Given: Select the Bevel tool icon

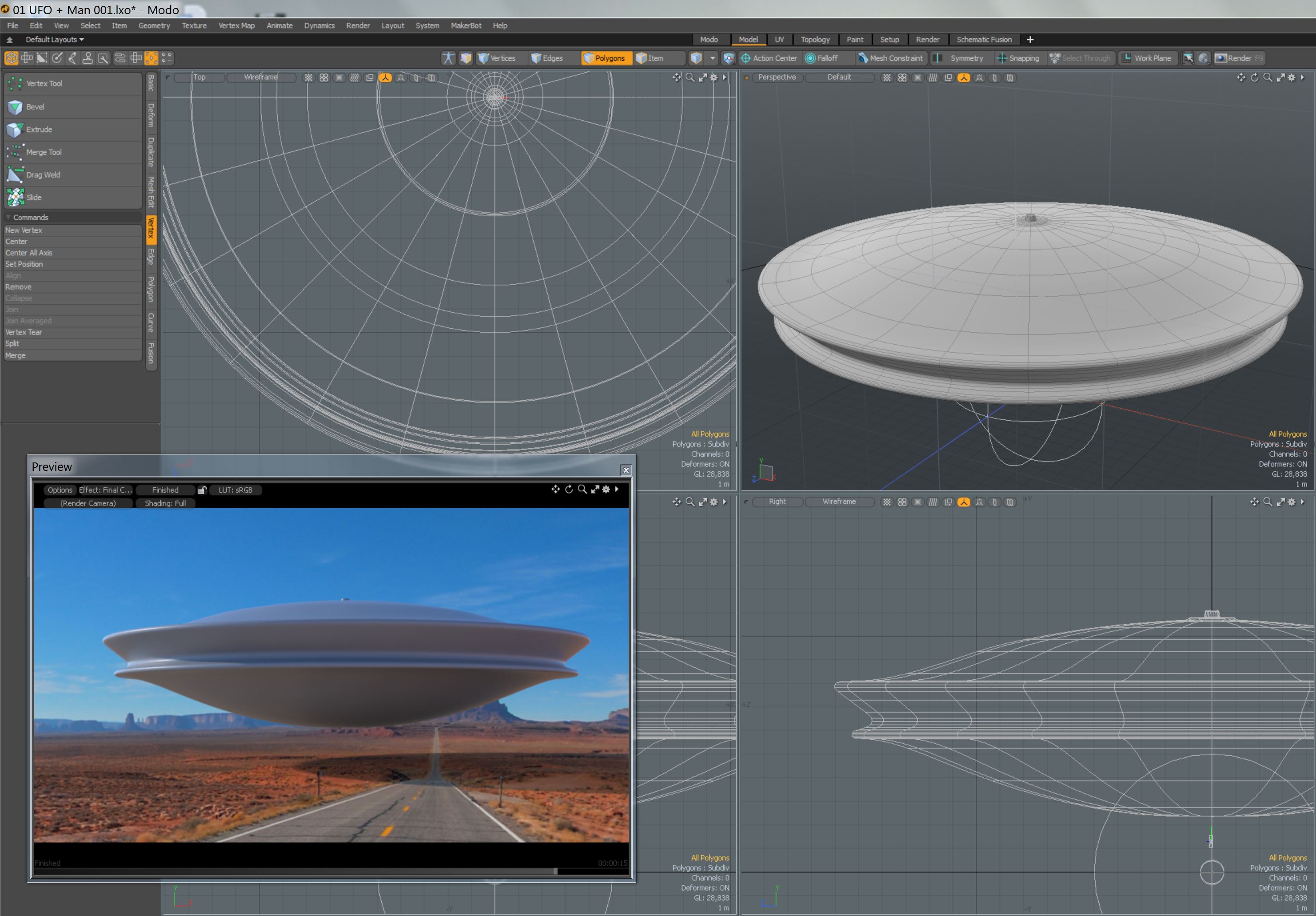Looking at the screenshot, I should [x=15, y=107].
